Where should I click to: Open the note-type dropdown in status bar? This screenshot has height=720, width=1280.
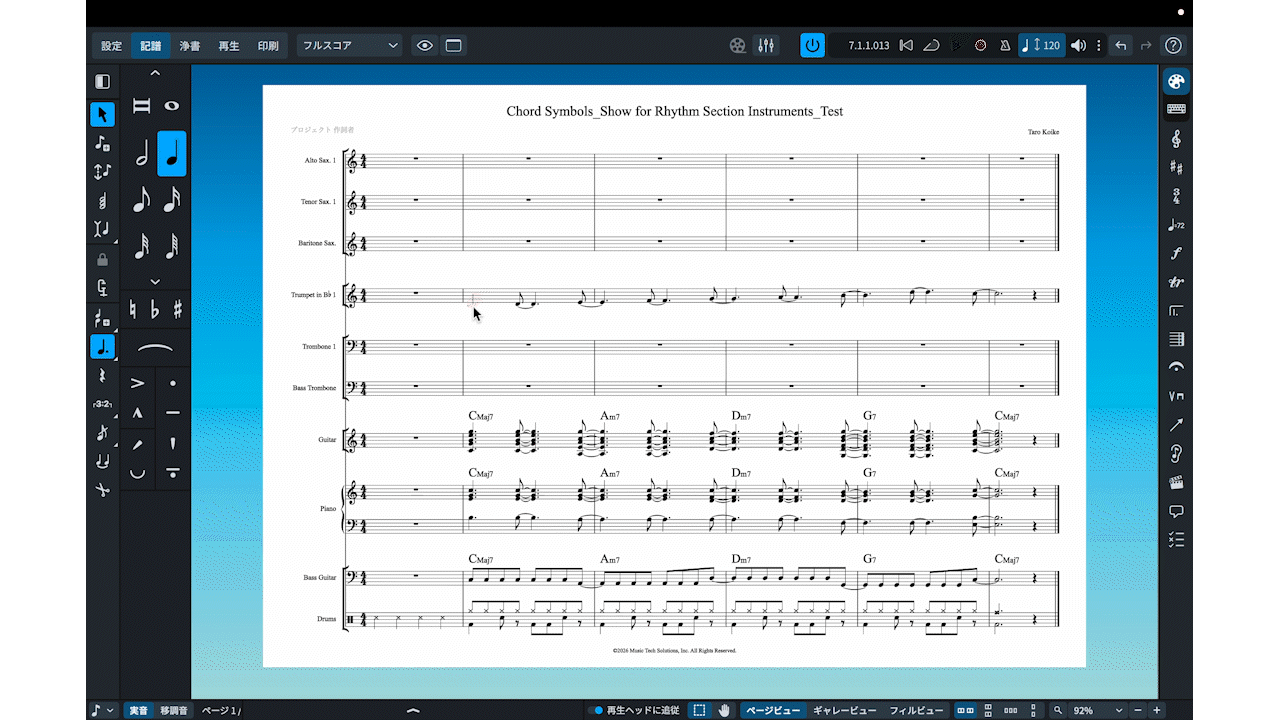coord(102,710)
